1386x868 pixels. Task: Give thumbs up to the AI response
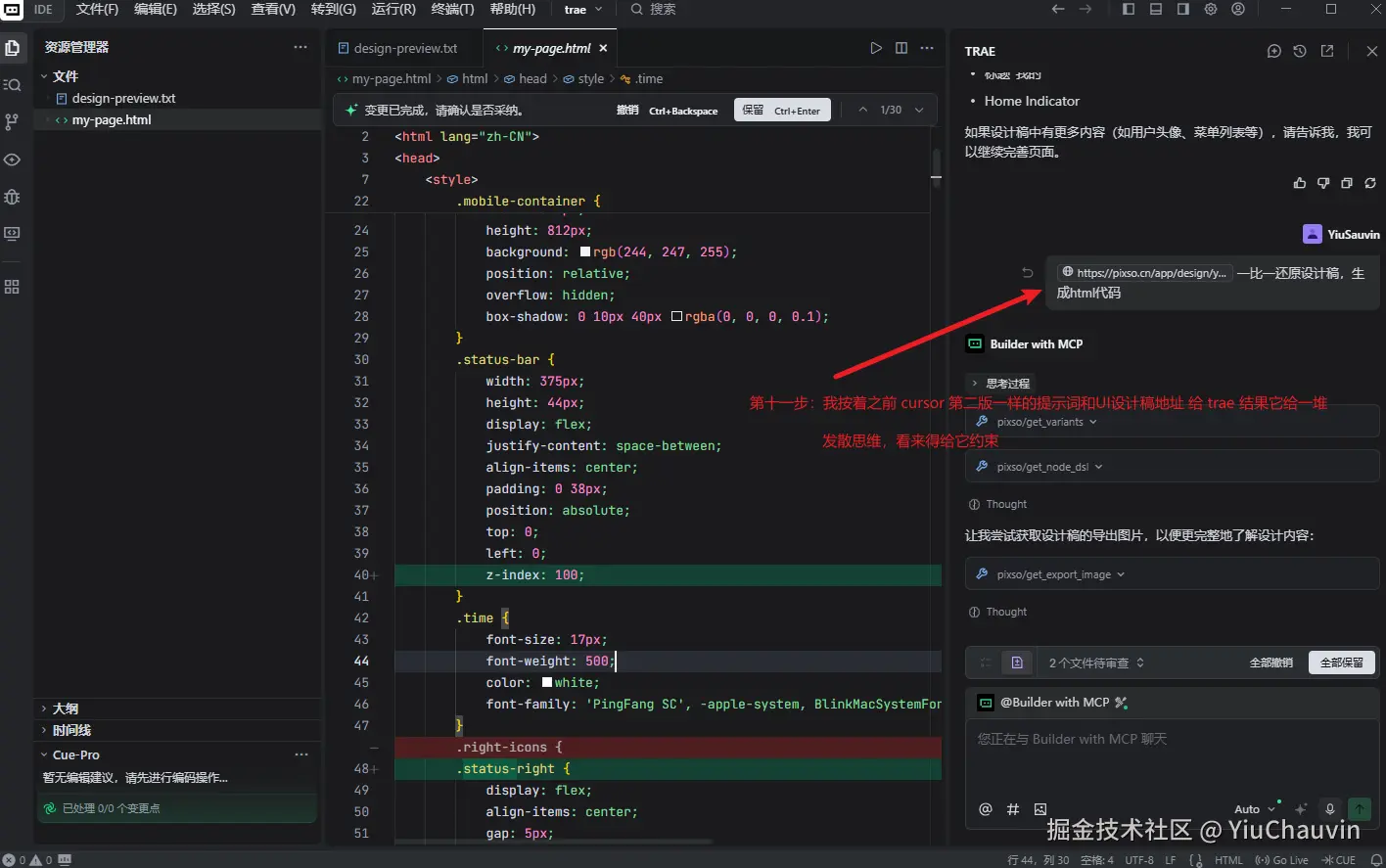pyautogui.click(x=1300, y=183)
